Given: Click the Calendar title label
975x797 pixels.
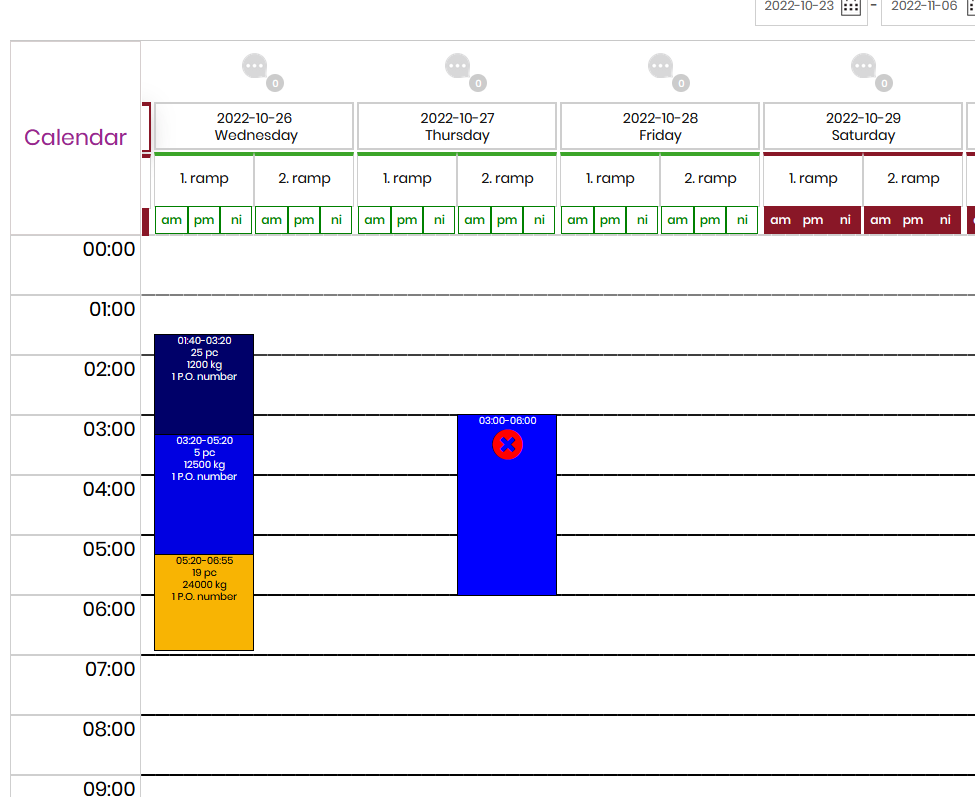Looking at the screenshot, I should pyautogui.click(x=75, y=138).
